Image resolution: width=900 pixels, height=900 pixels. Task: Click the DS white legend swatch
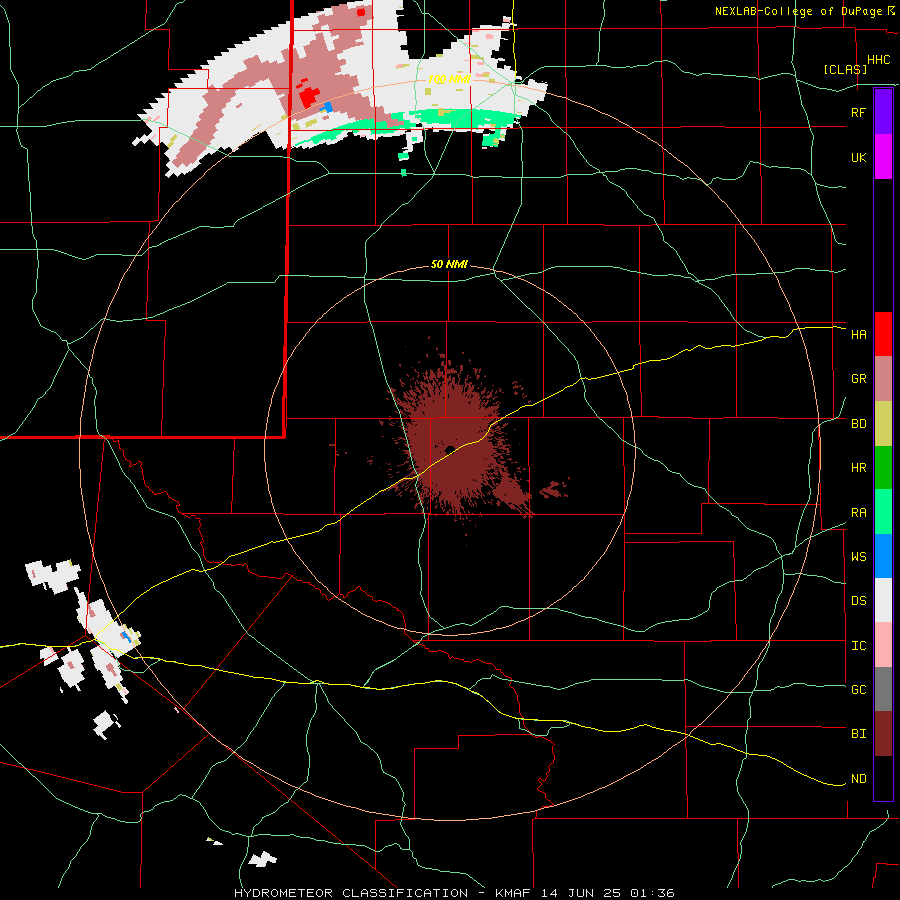coord(883,600)
